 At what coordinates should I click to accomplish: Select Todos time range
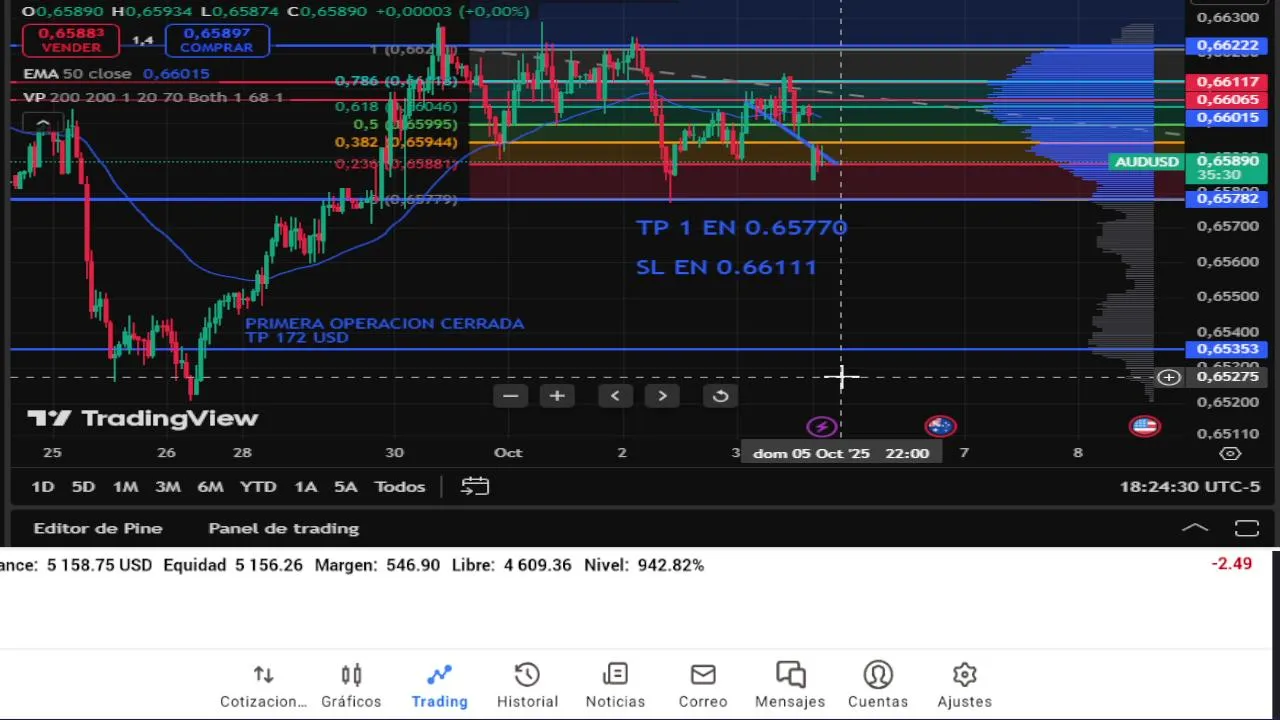click(x=399, y=486)
